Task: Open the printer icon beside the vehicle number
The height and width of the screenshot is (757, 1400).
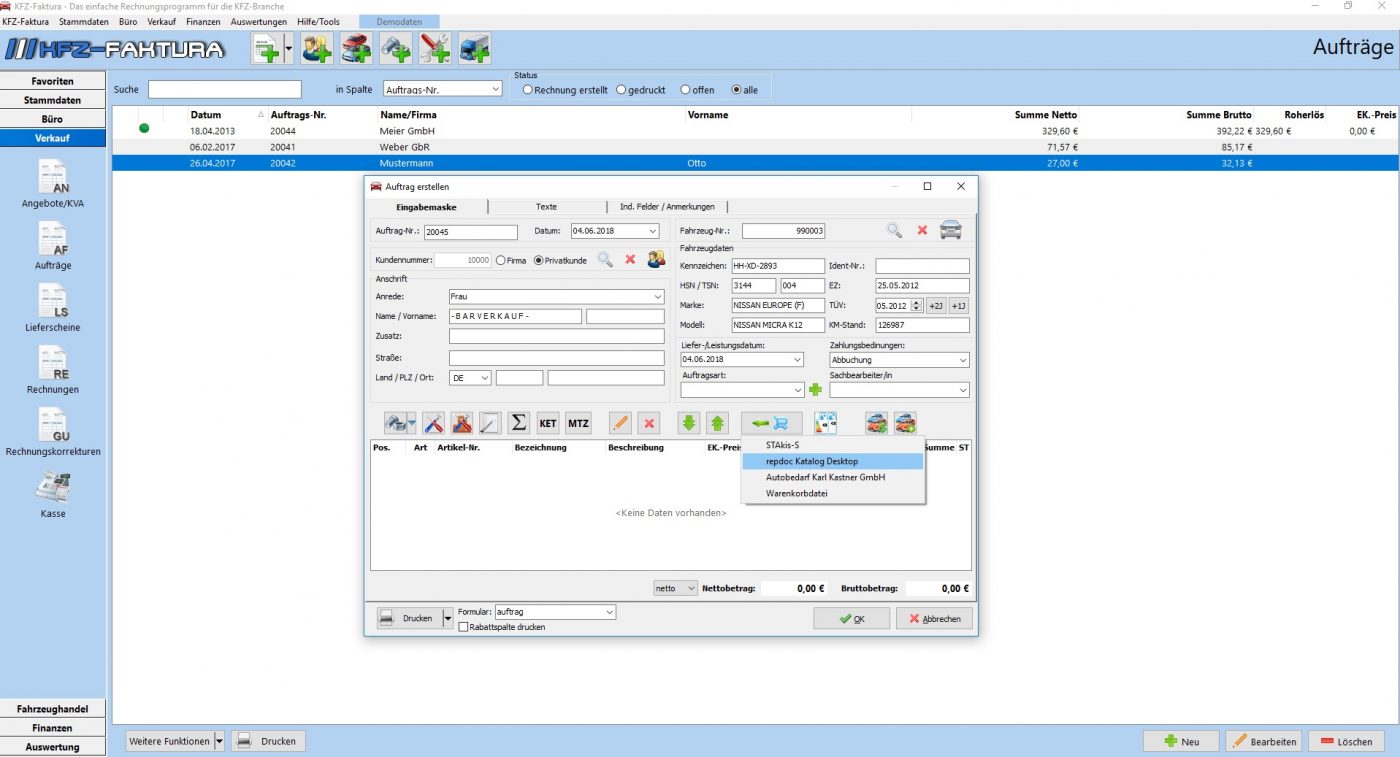Action: coord(950,230)
